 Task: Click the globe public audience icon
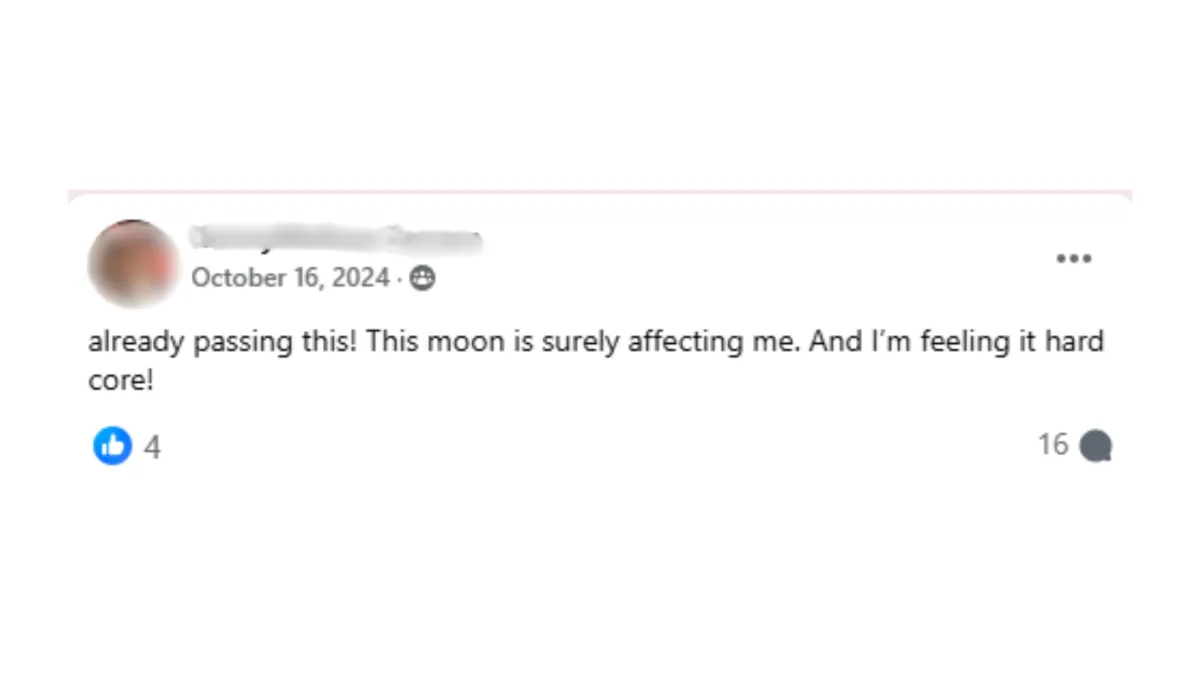click(x=423, y=278)
